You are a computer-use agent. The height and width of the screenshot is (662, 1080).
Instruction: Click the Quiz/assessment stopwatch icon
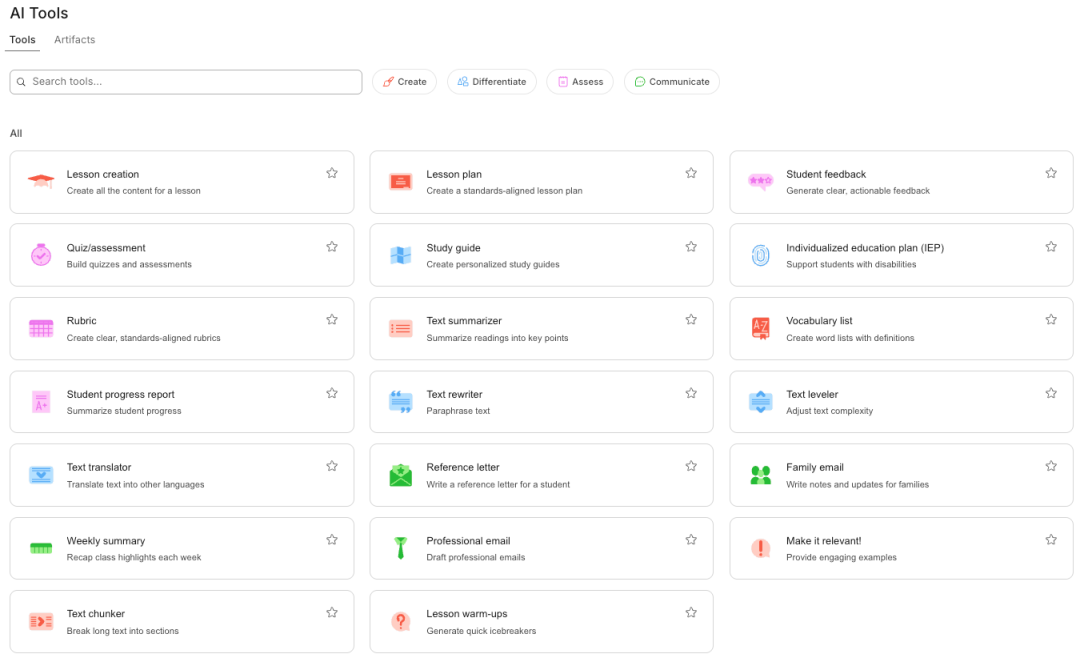[41, 255]
